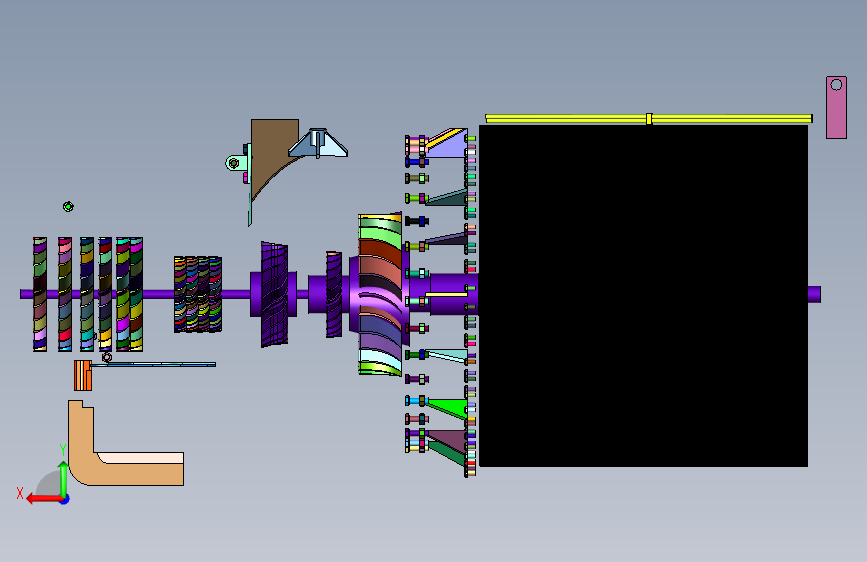
Task: Click the blue Z axis origin dot
Action: [x=65, y=499]
